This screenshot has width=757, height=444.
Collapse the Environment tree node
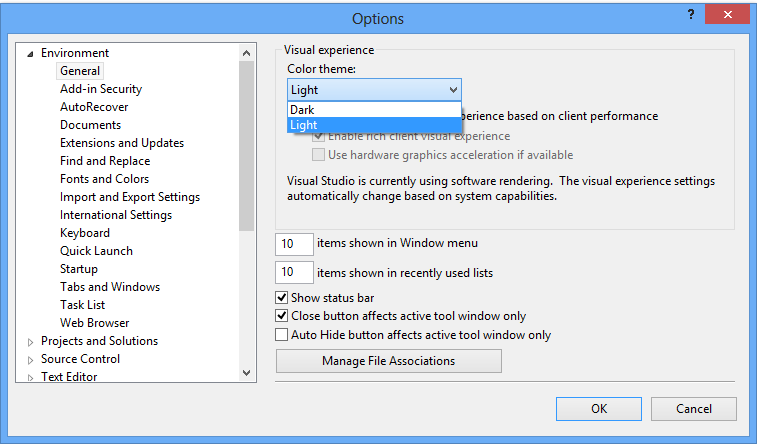pos(30,54)
